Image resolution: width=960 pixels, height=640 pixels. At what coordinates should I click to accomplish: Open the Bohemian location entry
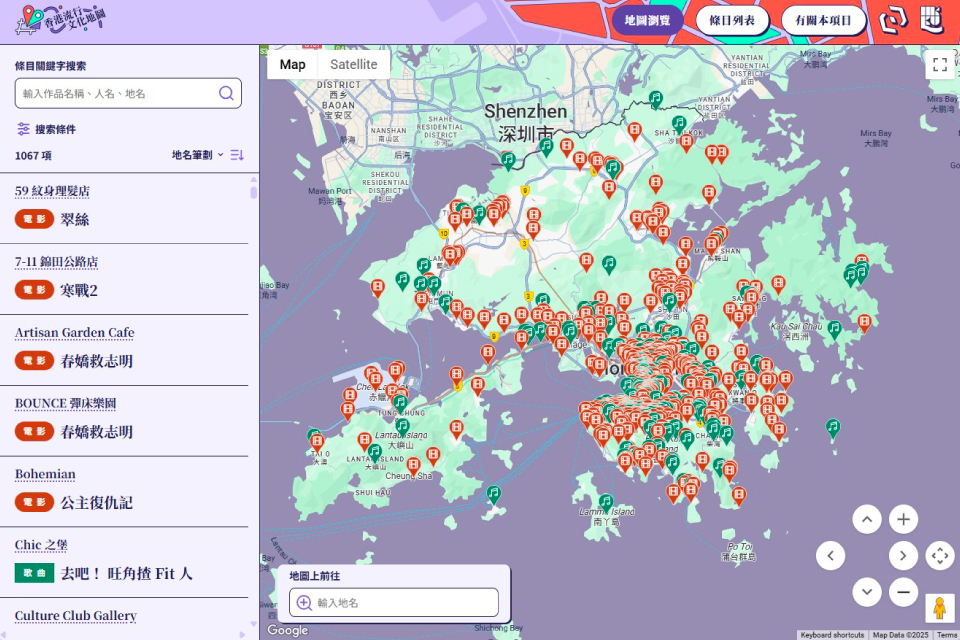pos(45,474)
